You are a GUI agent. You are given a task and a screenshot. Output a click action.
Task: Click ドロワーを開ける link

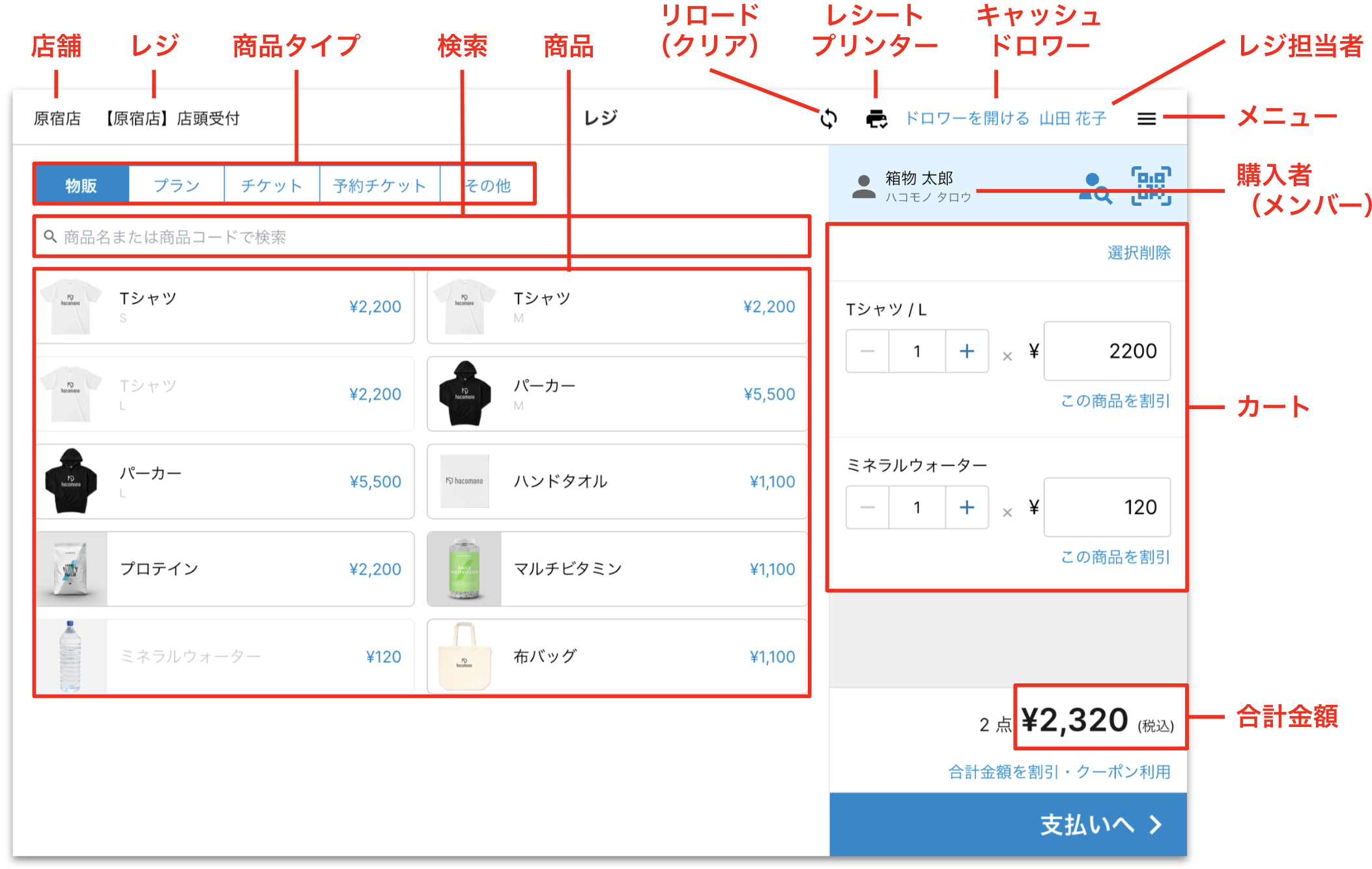click(967, 119)
